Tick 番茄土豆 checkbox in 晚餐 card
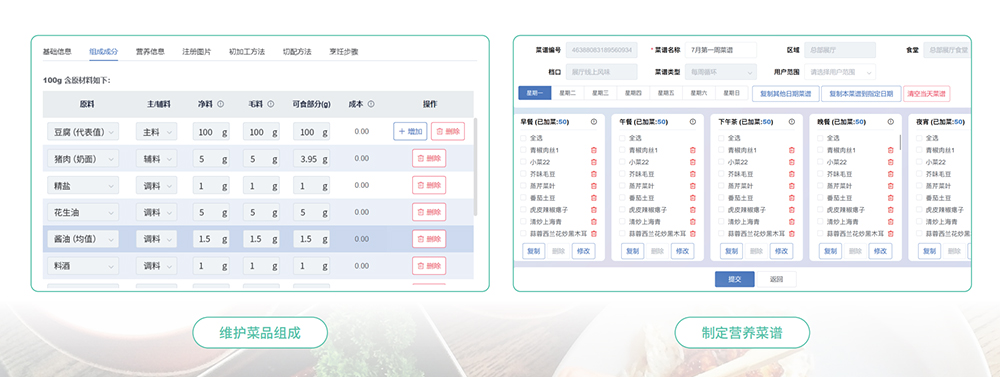The width and height of the screenshot is (1000, 377). click(x=820, y=198)
